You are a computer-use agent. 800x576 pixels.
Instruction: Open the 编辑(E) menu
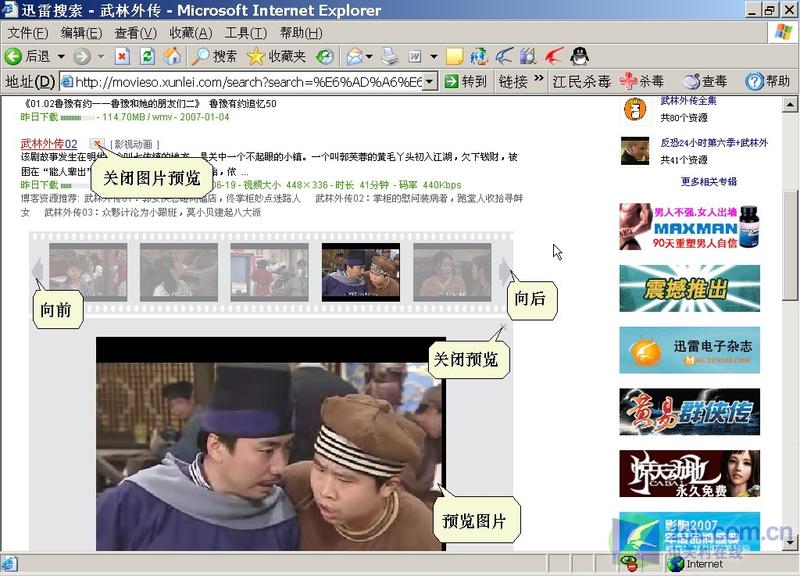point(81,33)
